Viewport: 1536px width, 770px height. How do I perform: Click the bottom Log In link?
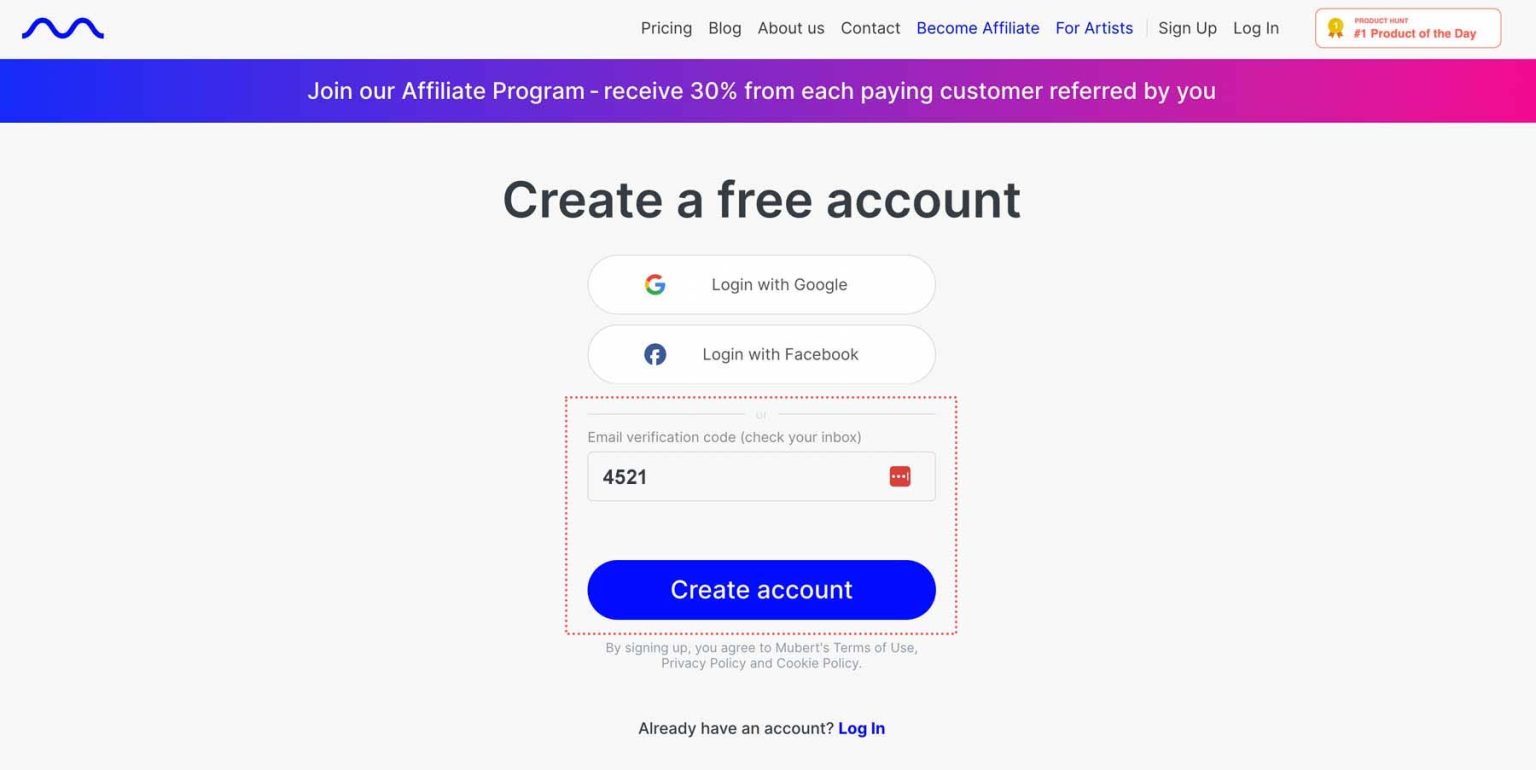pyautogui.click(x=861, y=728)
